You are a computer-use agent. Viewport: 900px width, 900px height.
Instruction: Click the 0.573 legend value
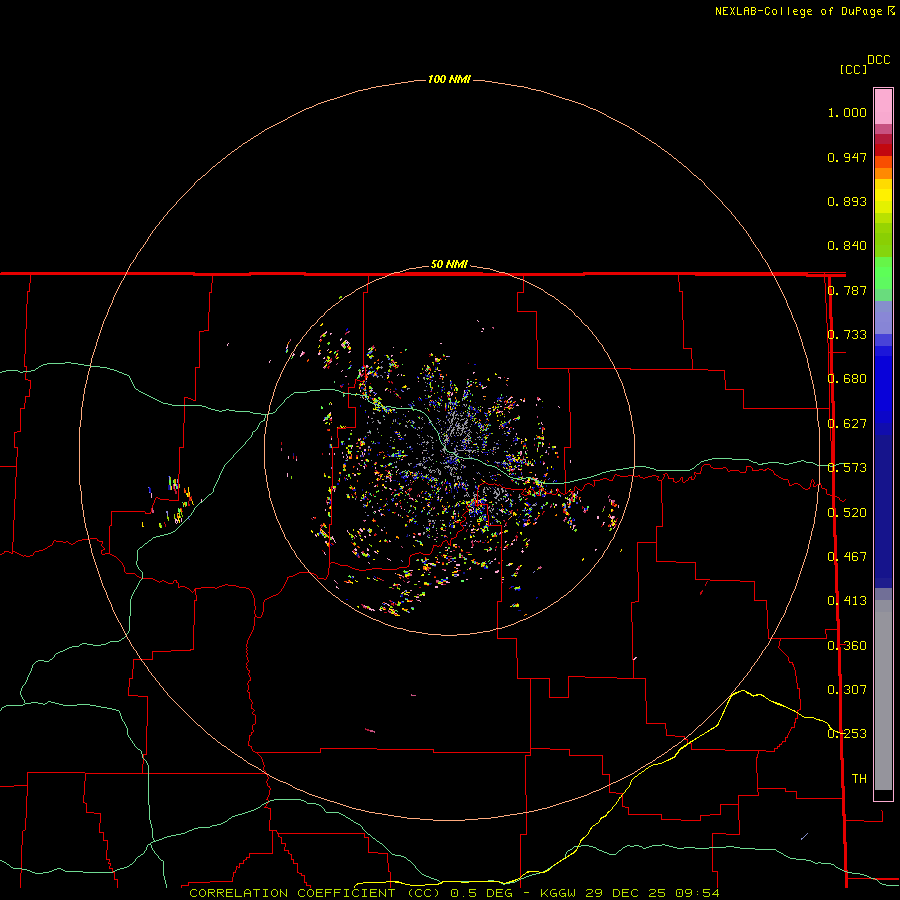click(847, 468)
